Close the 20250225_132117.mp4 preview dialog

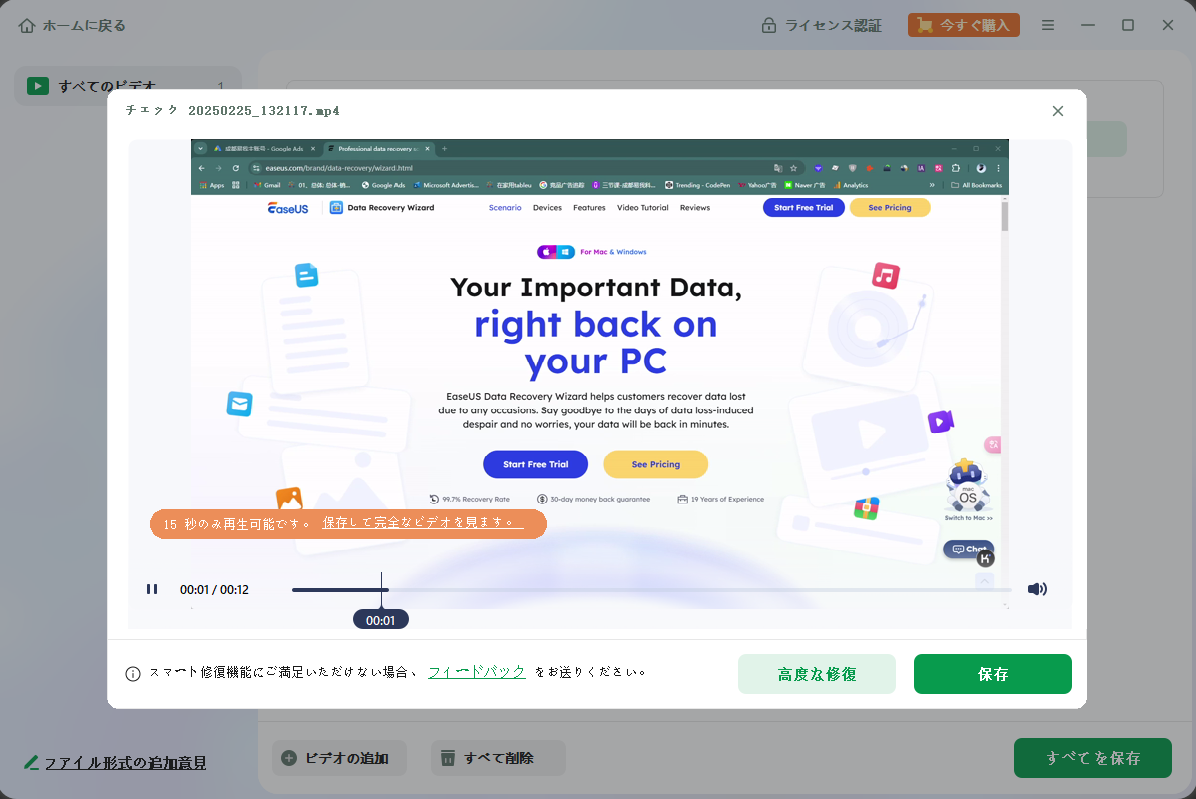click(x=1057, y=111)
